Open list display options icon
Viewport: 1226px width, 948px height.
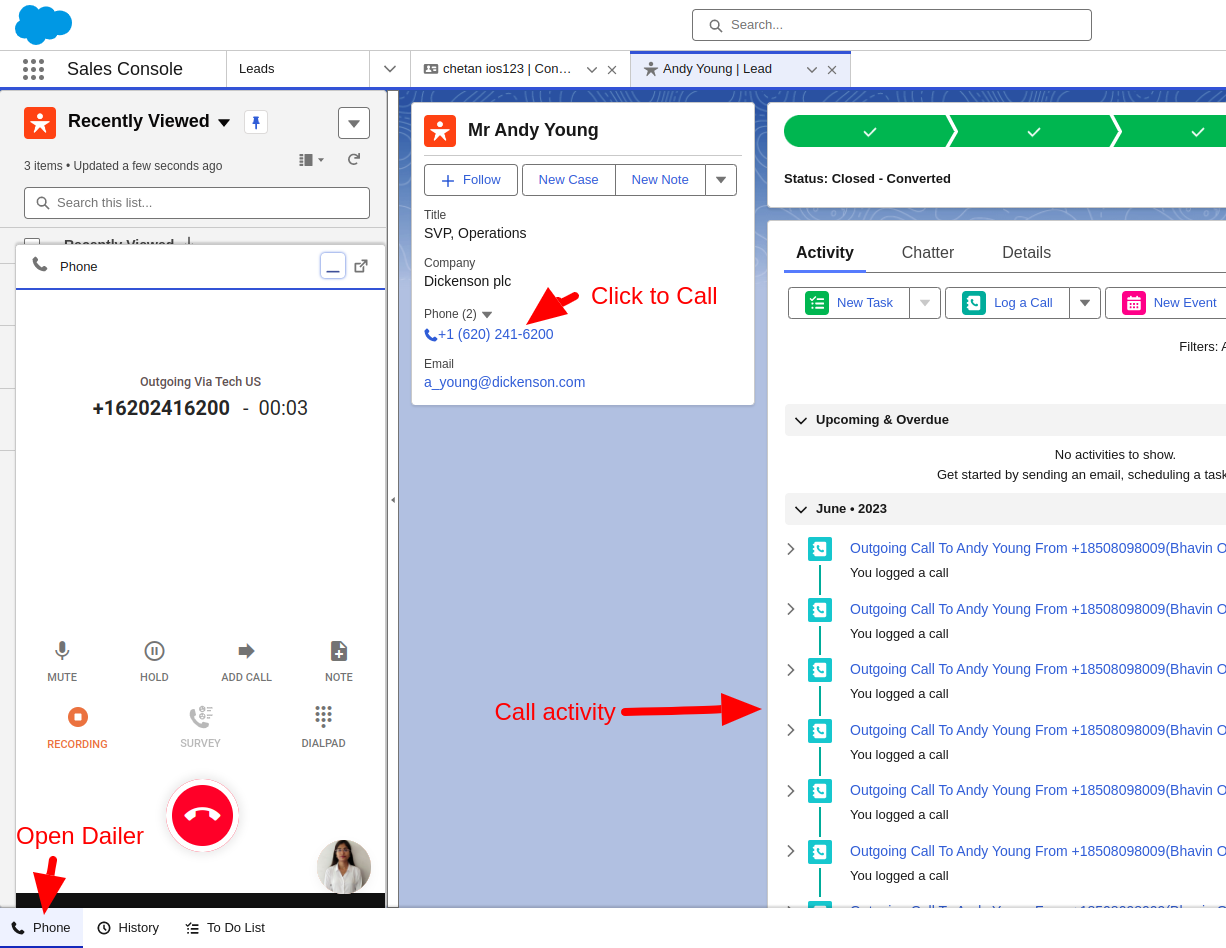click(311, 160)
